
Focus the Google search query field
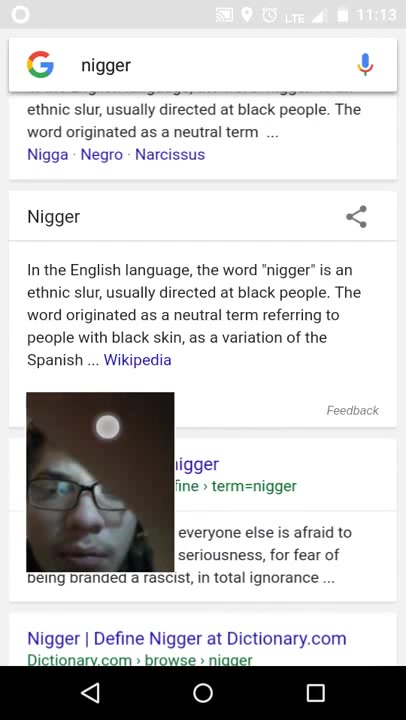[211, 65]
